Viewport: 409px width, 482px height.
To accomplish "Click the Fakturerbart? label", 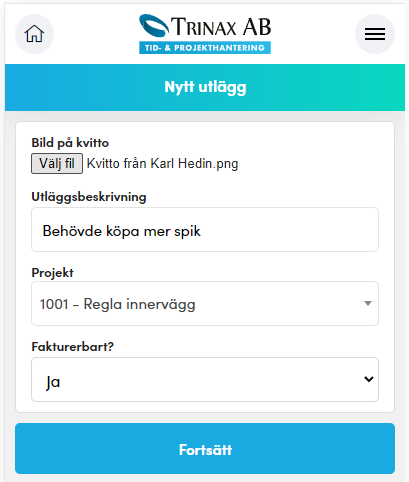I will (73, 347).
